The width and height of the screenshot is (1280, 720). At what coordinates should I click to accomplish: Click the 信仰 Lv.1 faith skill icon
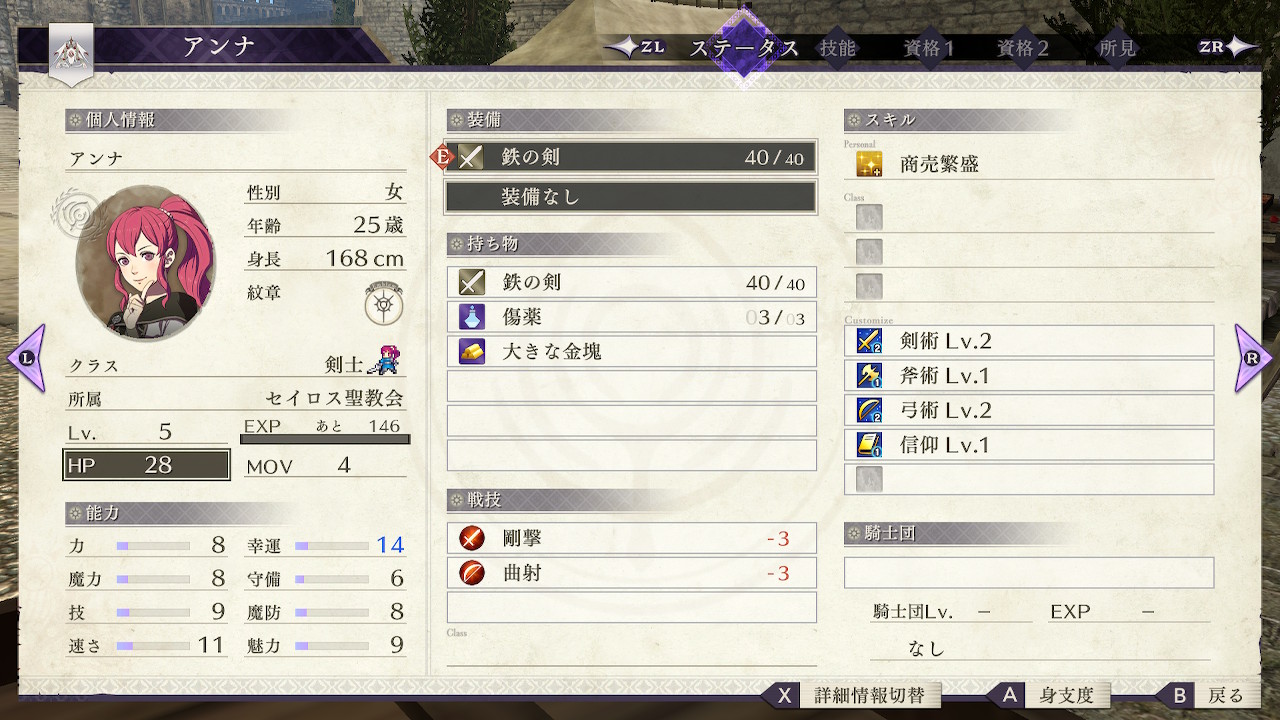869,445
